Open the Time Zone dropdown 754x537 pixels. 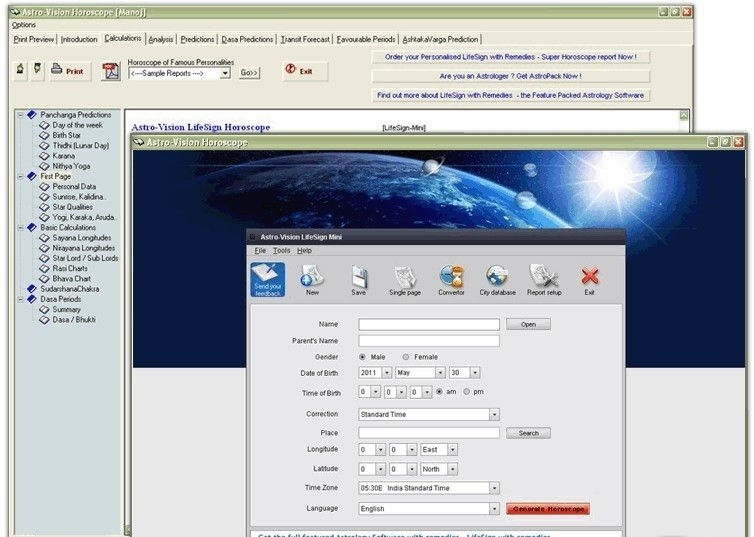pyautogui.click(x=494, y=488)
